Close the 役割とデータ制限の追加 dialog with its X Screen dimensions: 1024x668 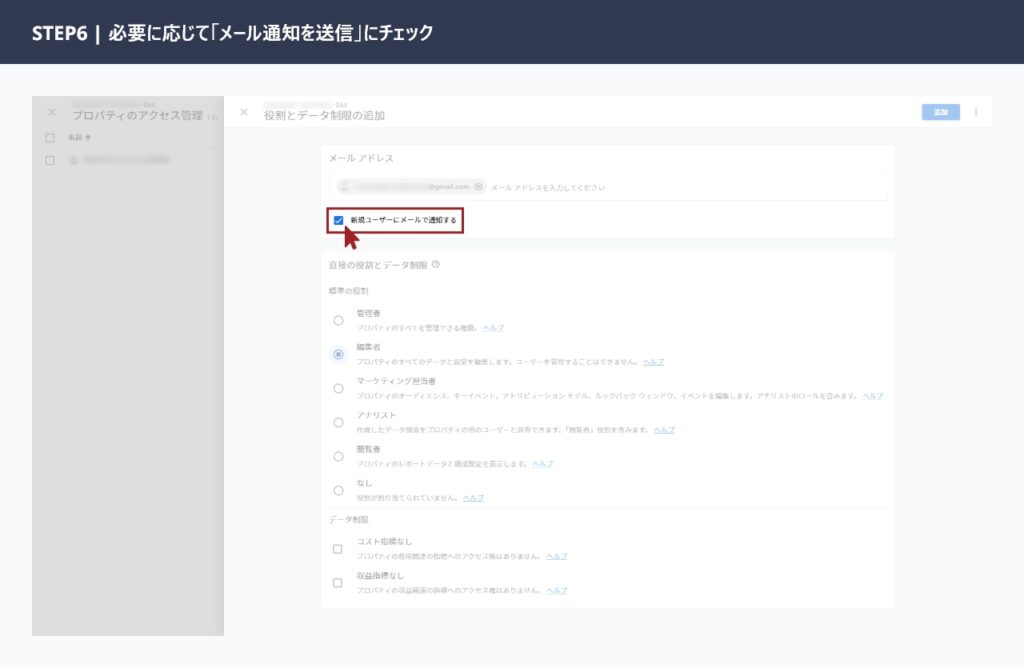point(243,112)
